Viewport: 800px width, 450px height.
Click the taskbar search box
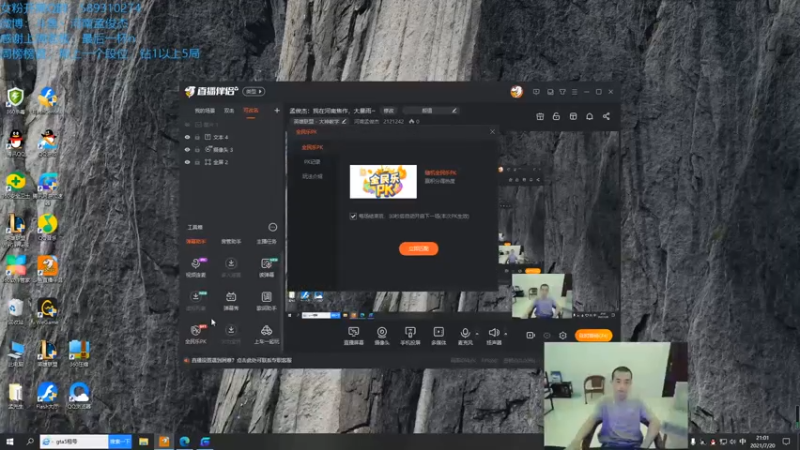click(74, 441)
